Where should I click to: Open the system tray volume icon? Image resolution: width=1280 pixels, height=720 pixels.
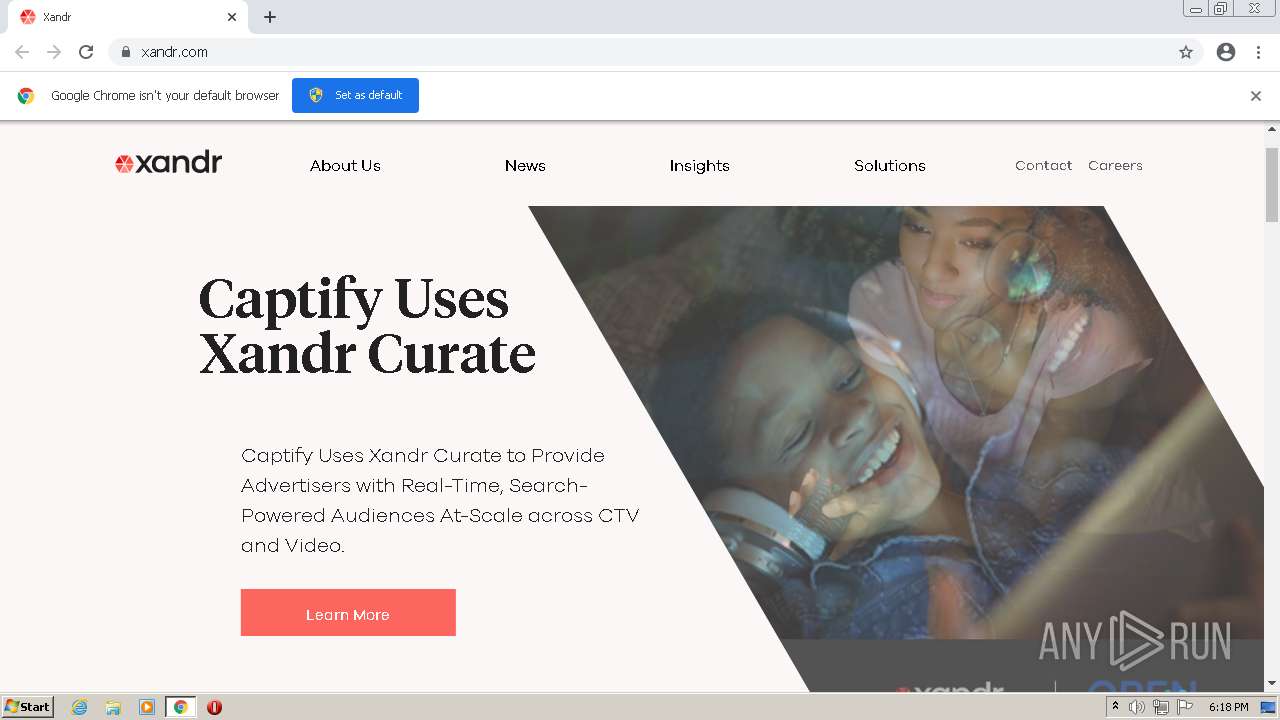[x=1137, y=707]
